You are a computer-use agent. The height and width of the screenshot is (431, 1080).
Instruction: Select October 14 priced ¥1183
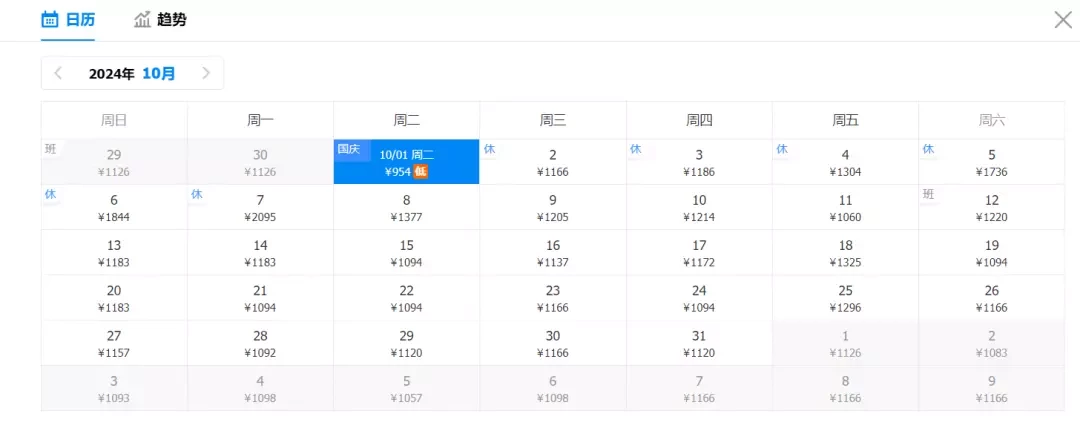click(x=260, y=253)
